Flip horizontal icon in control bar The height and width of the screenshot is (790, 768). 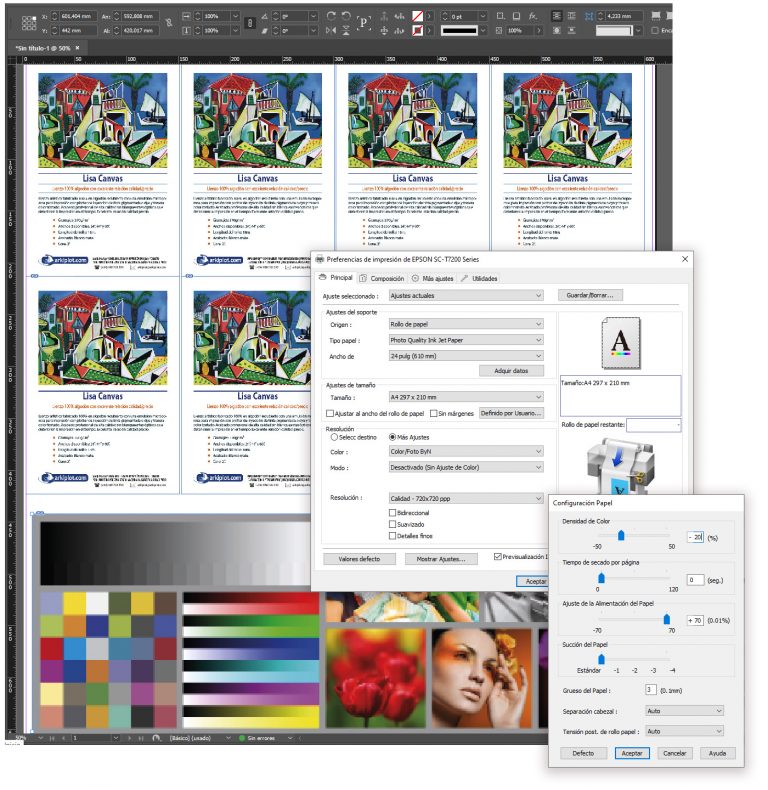tap(331, 30)
